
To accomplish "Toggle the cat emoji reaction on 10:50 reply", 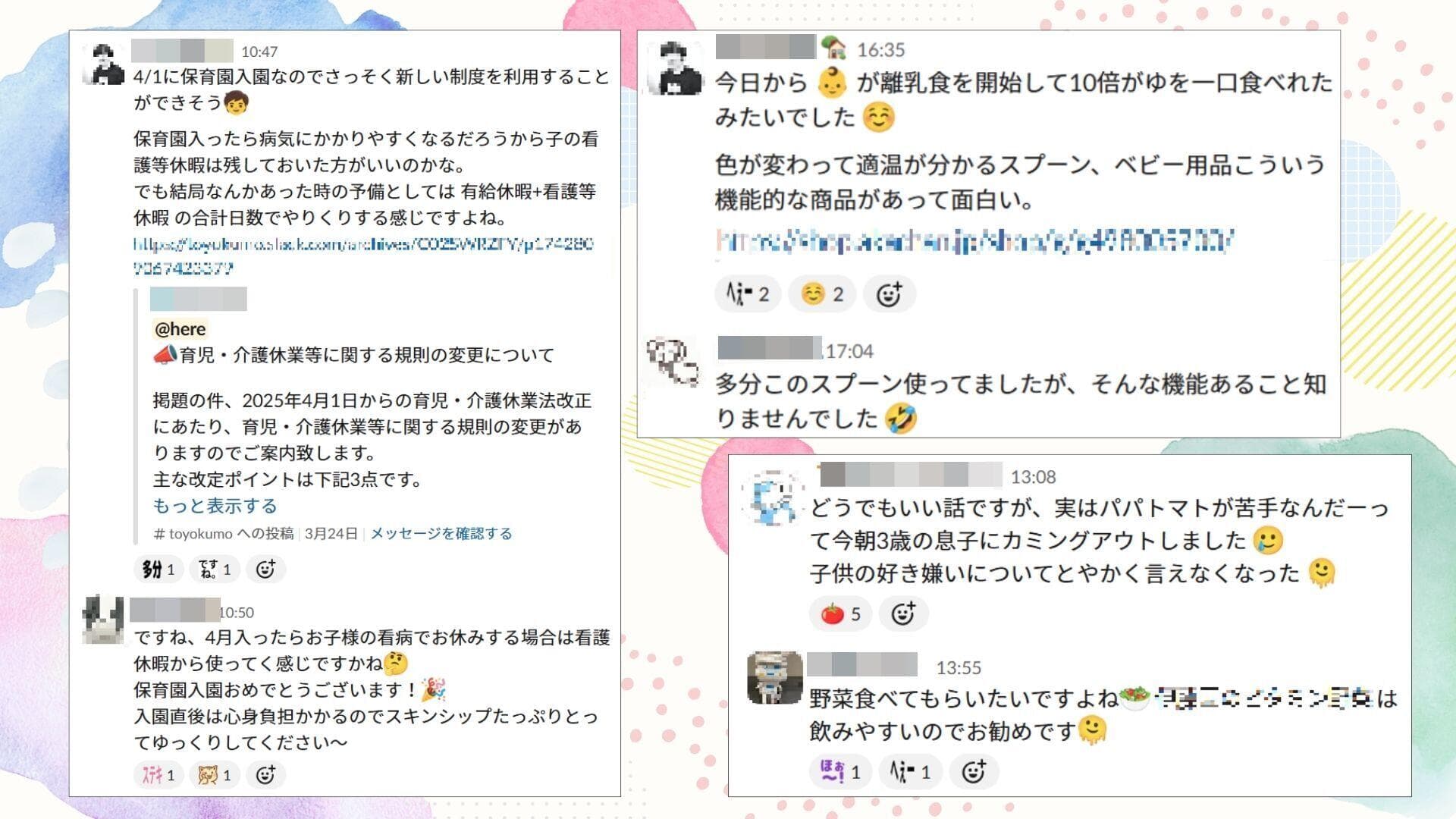I will (x=215, y=775).
